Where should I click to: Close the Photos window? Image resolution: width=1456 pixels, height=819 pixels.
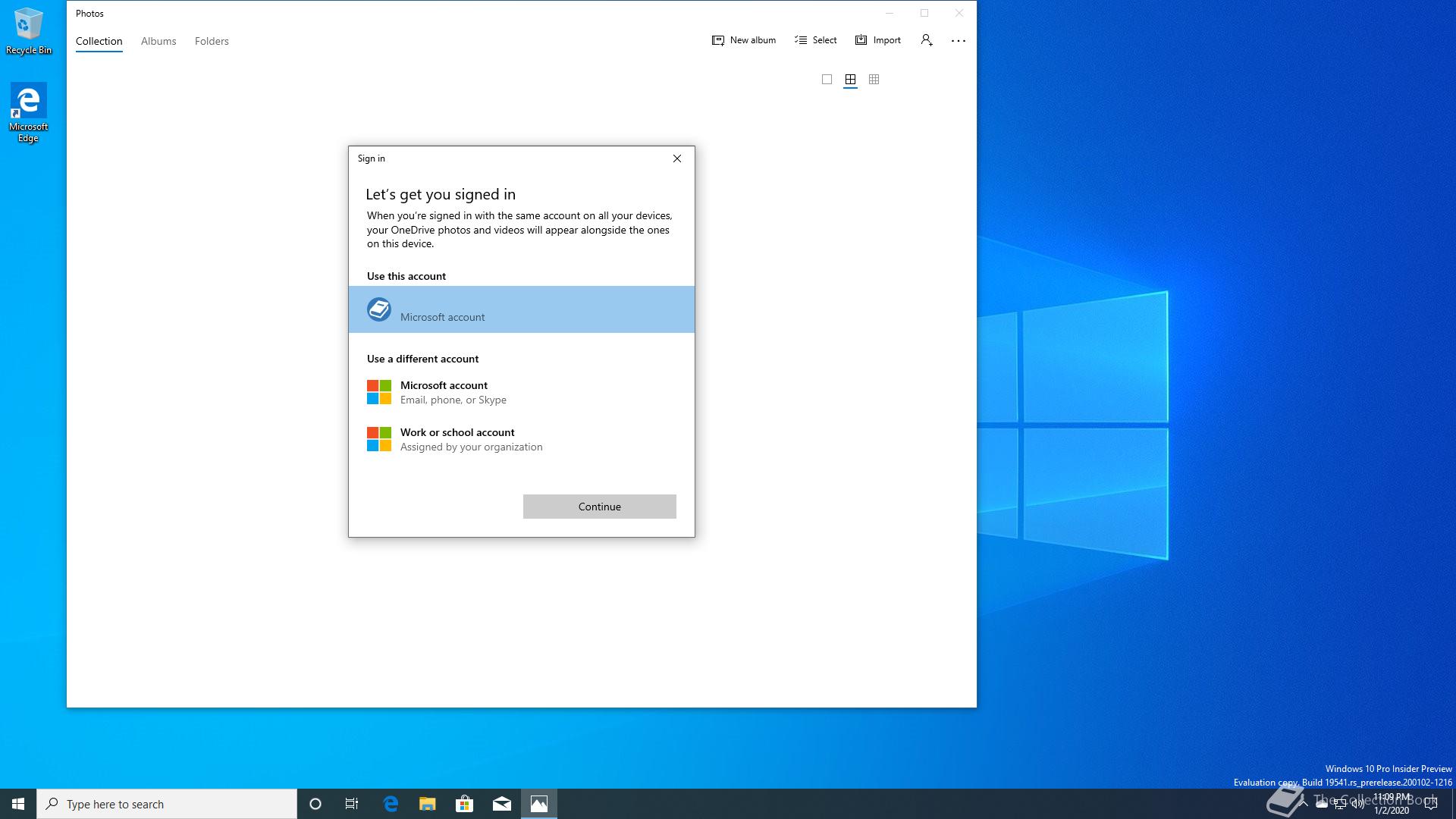(959, 13)
